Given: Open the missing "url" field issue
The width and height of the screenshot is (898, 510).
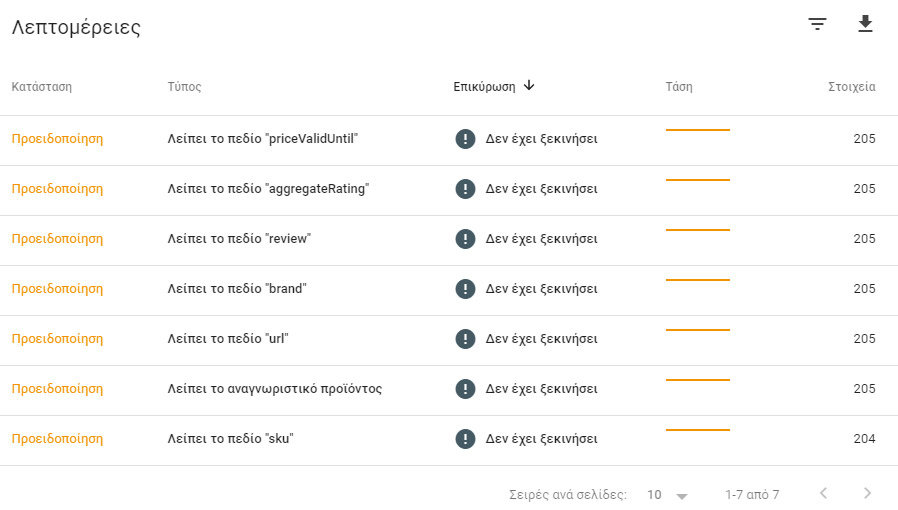Looking at the screenshot, I should pyautogui.click(x=229, y=339).
